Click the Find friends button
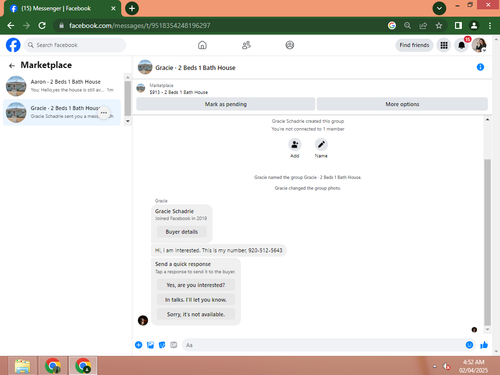The height and width of the screenshot is (375, 500). point(414,45)
